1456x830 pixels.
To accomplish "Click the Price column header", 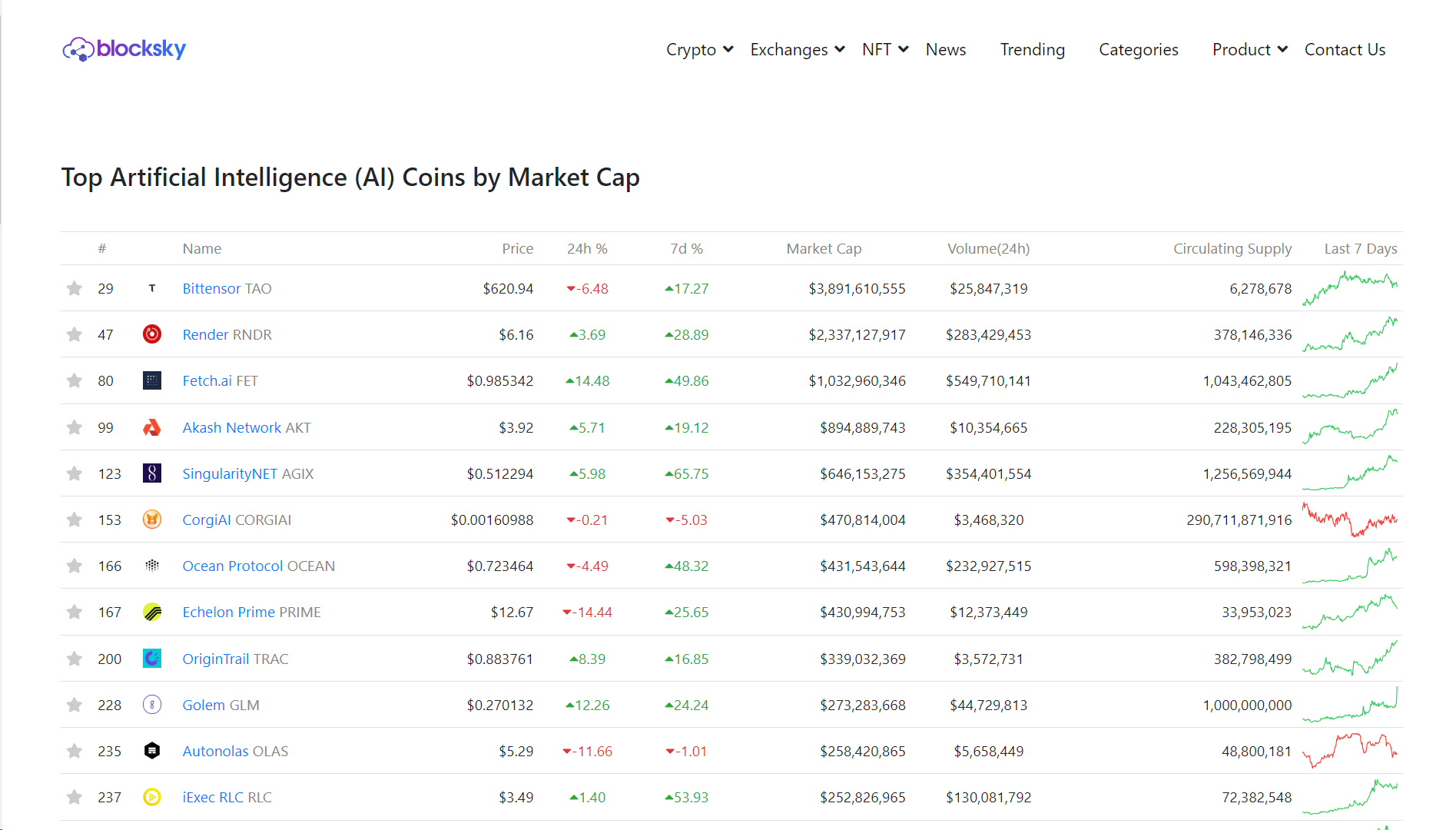I will pyautogui.click(x=518, y=248).
